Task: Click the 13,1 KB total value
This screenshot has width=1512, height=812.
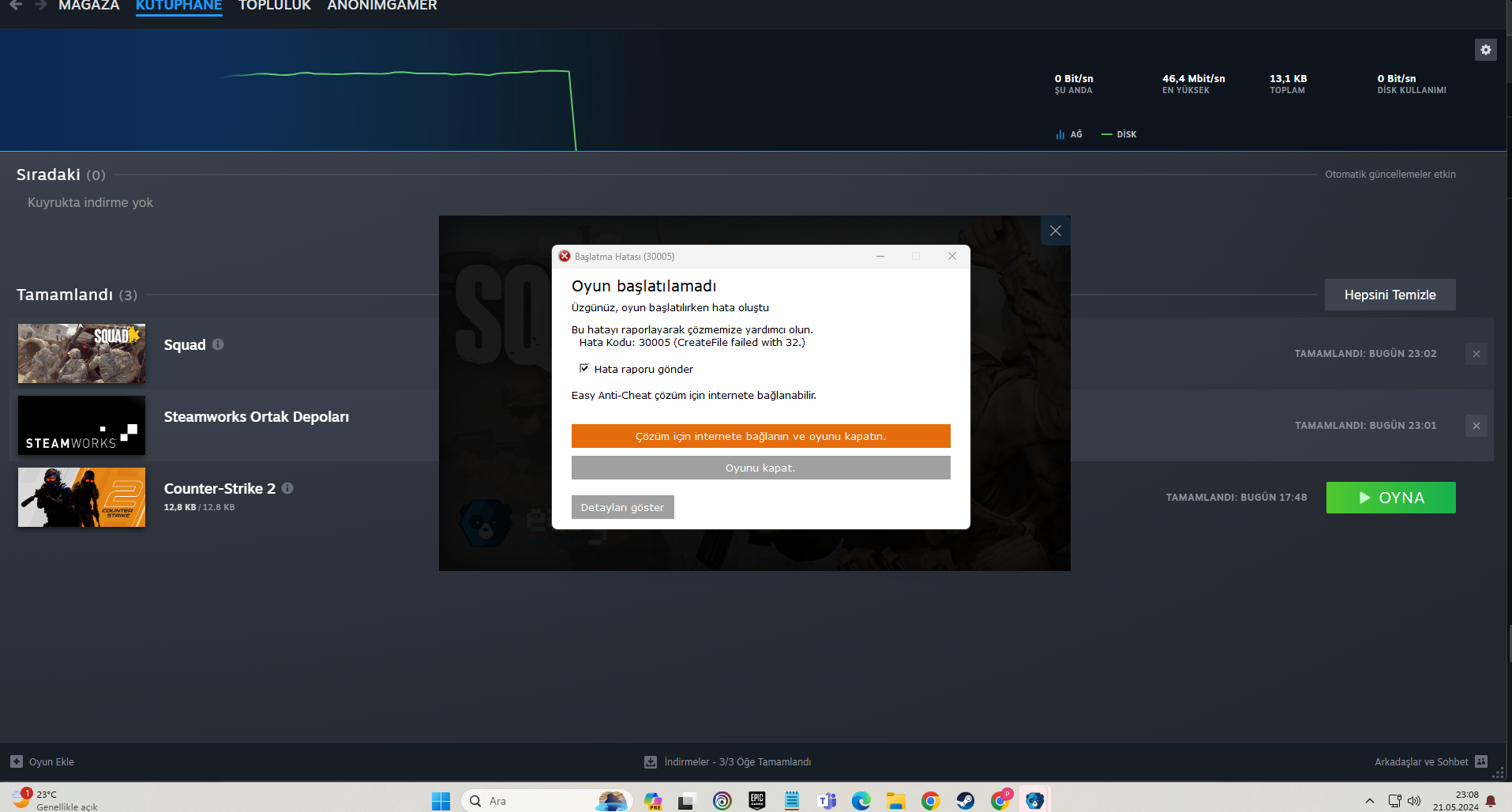Action: (1289, 78)
